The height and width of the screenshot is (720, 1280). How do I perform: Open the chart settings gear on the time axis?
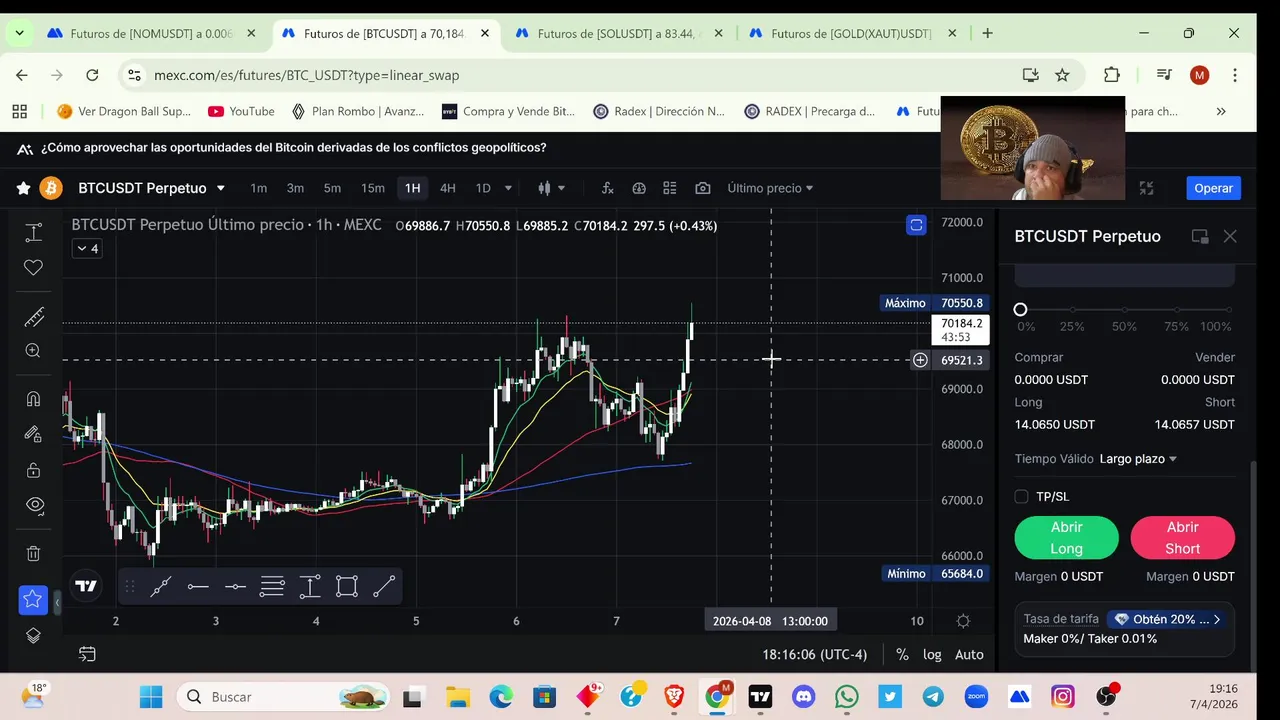point(963,621)
